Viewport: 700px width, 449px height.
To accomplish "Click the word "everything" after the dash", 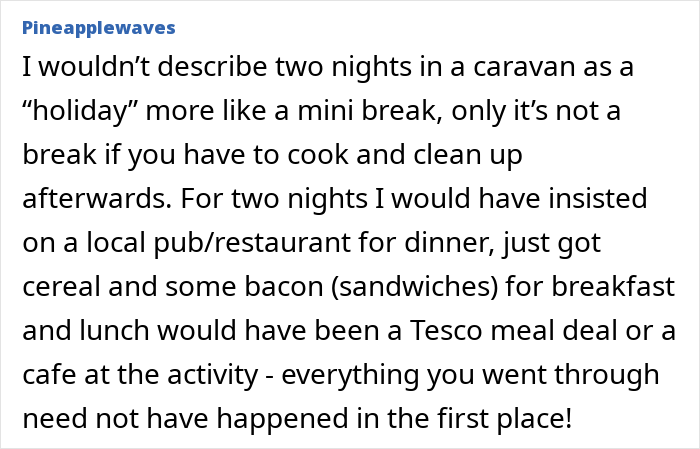I will (350, 375).
